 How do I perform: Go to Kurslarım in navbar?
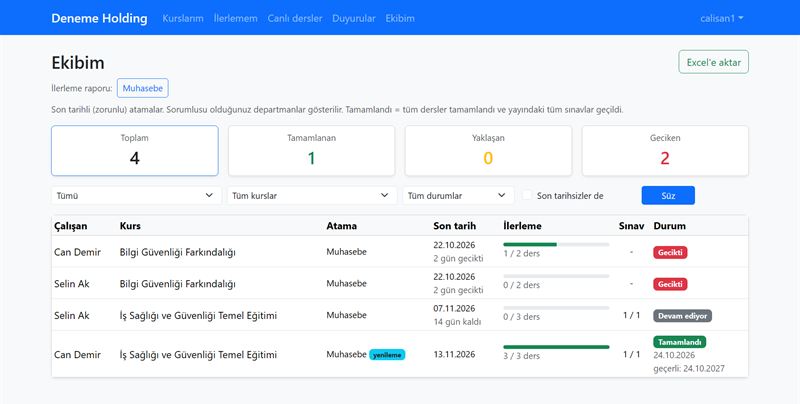click(x=183, y=18)
